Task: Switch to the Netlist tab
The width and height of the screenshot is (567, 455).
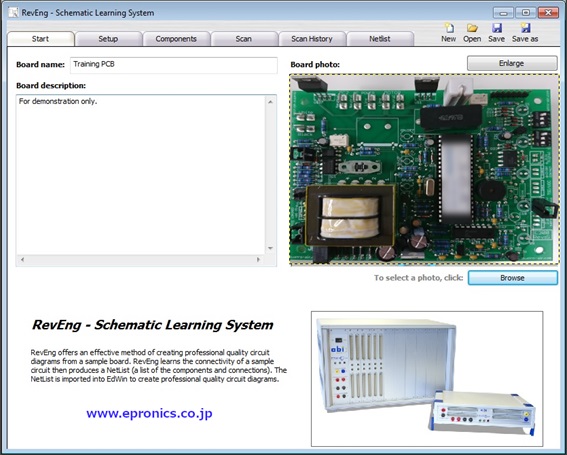Action: click(380, 39)
